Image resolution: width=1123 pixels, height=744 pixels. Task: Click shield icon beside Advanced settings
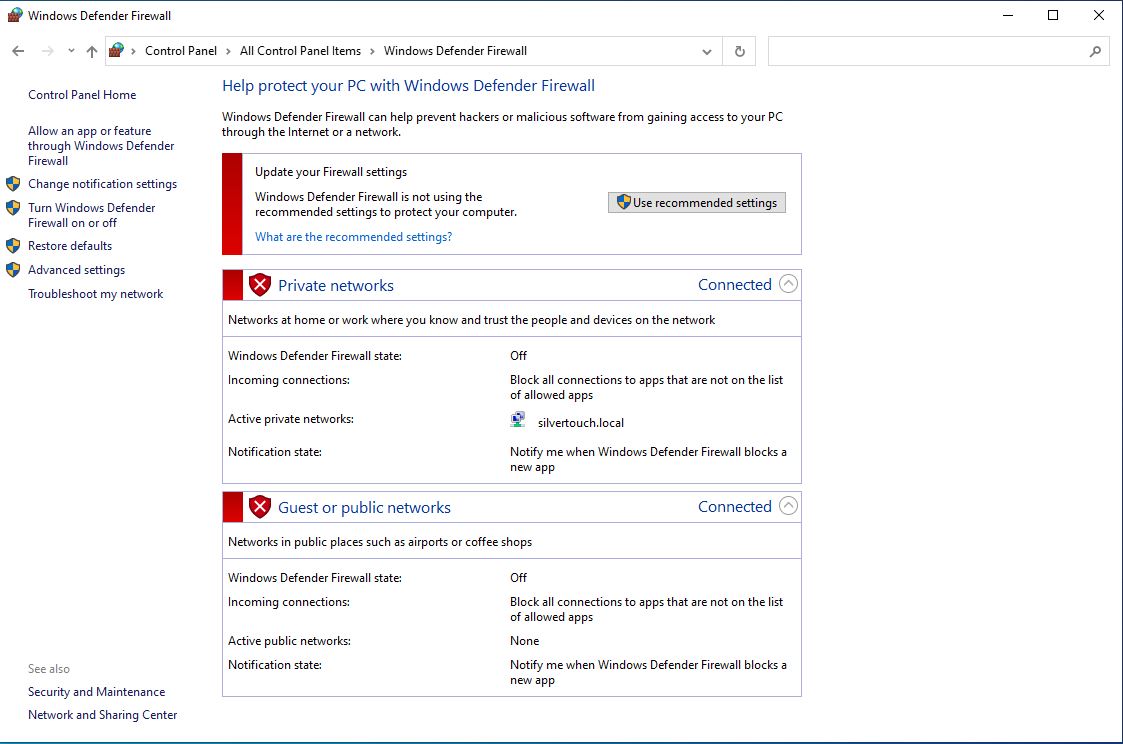13,269
